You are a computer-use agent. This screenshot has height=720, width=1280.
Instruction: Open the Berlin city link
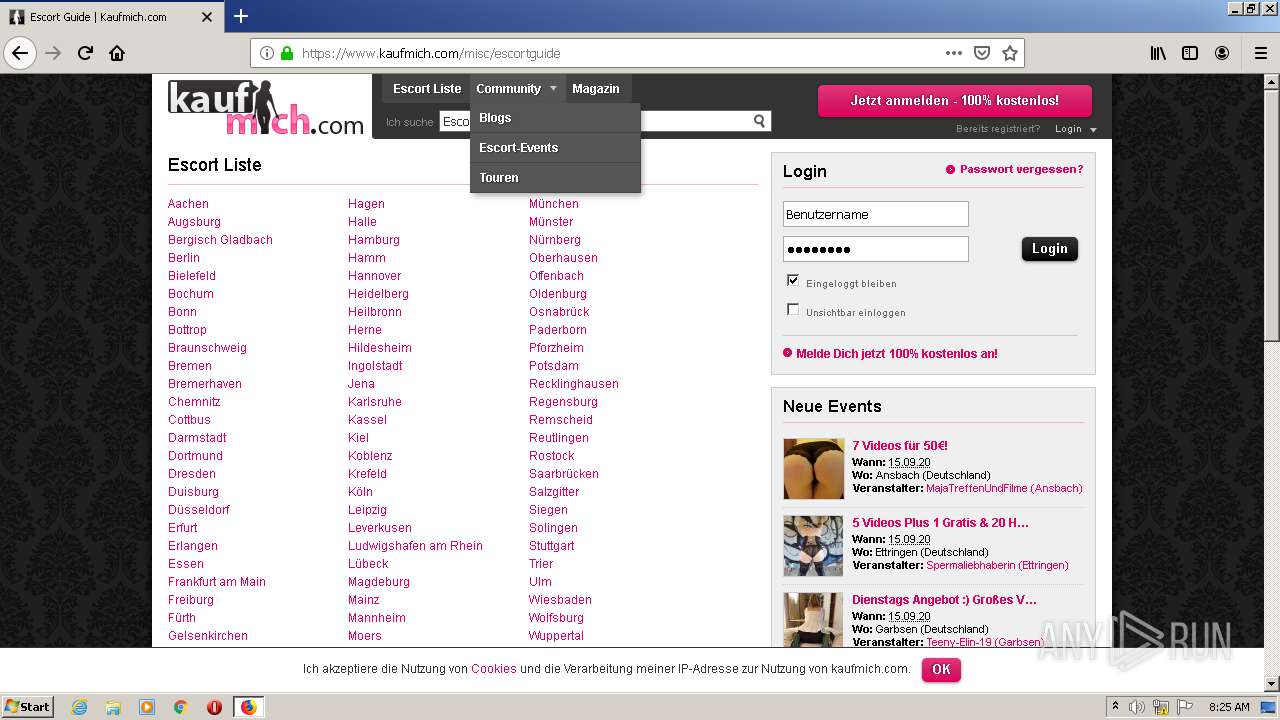(184, 257)
